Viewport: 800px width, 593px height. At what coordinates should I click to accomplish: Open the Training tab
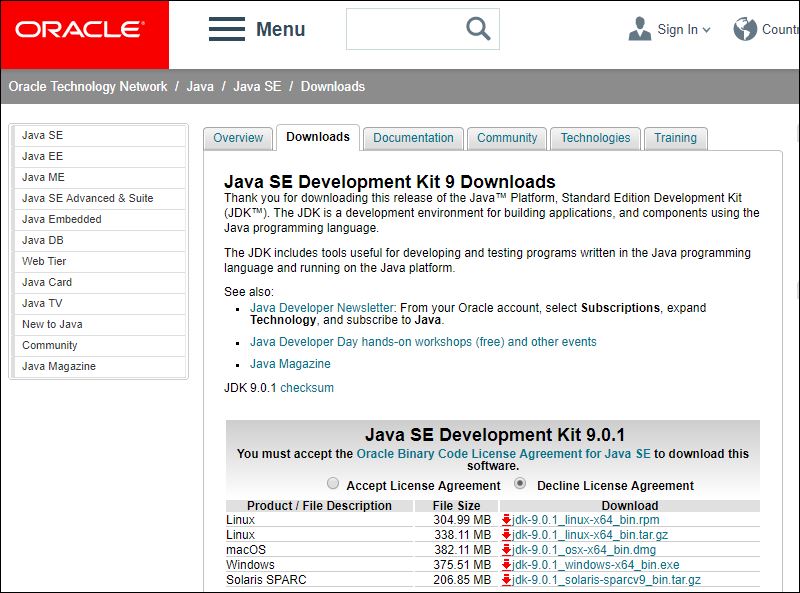676,138
